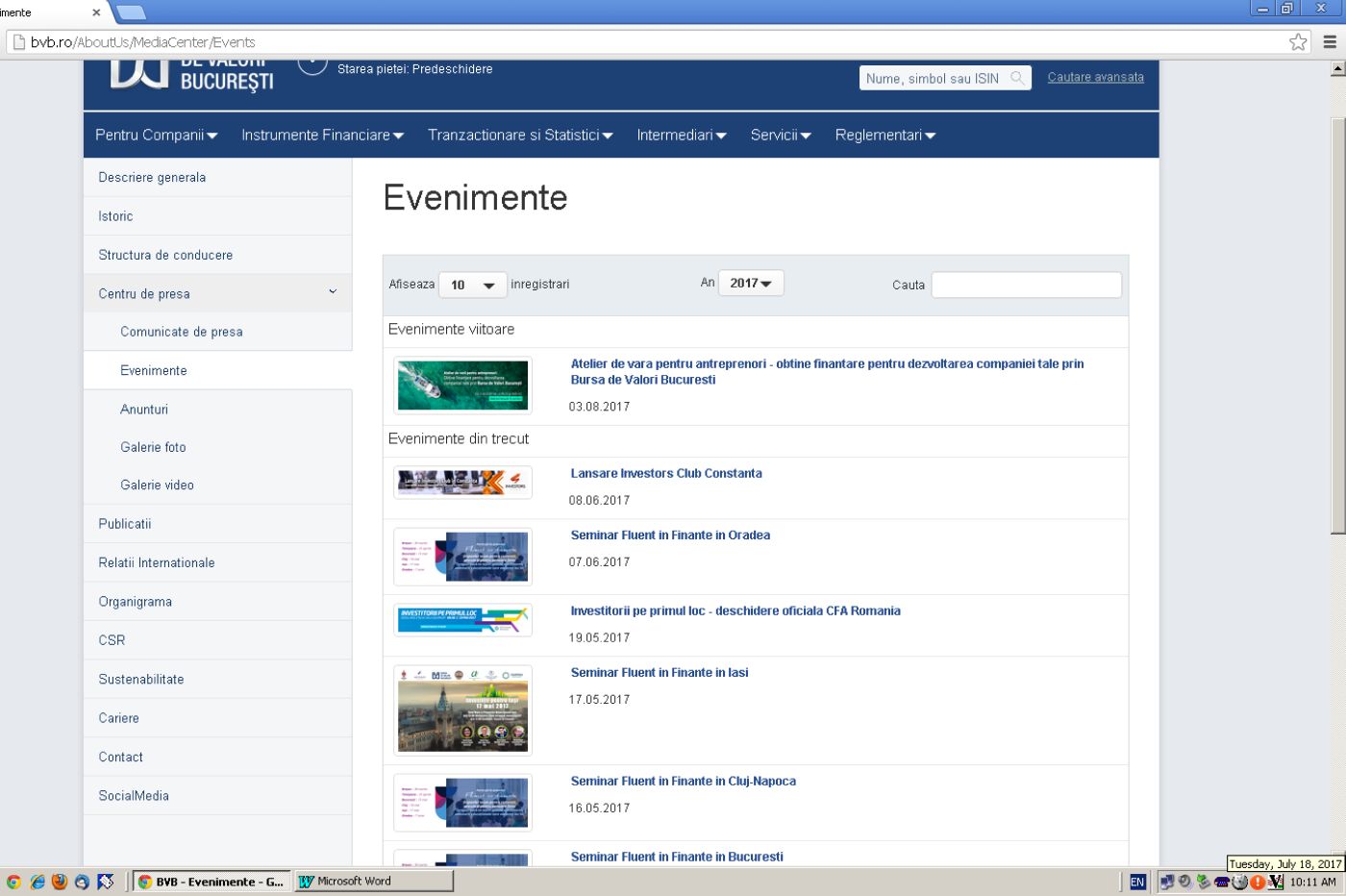Click the Cauta search input field
1346x896 pixels.
[x=1026, y=285]
